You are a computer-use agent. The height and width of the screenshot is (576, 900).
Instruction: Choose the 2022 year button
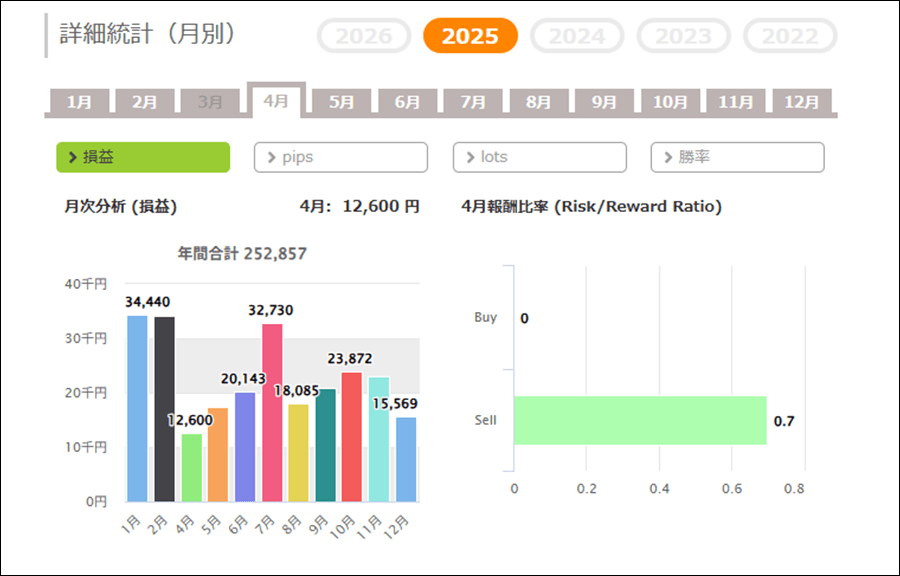pos(790,36)
